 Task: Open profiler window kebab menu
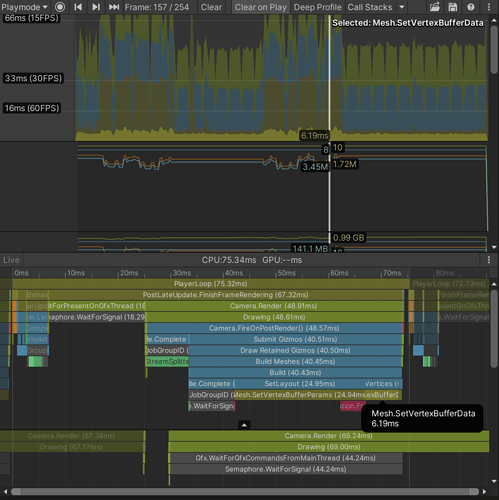pyautogui.click(x=489, y=7)
